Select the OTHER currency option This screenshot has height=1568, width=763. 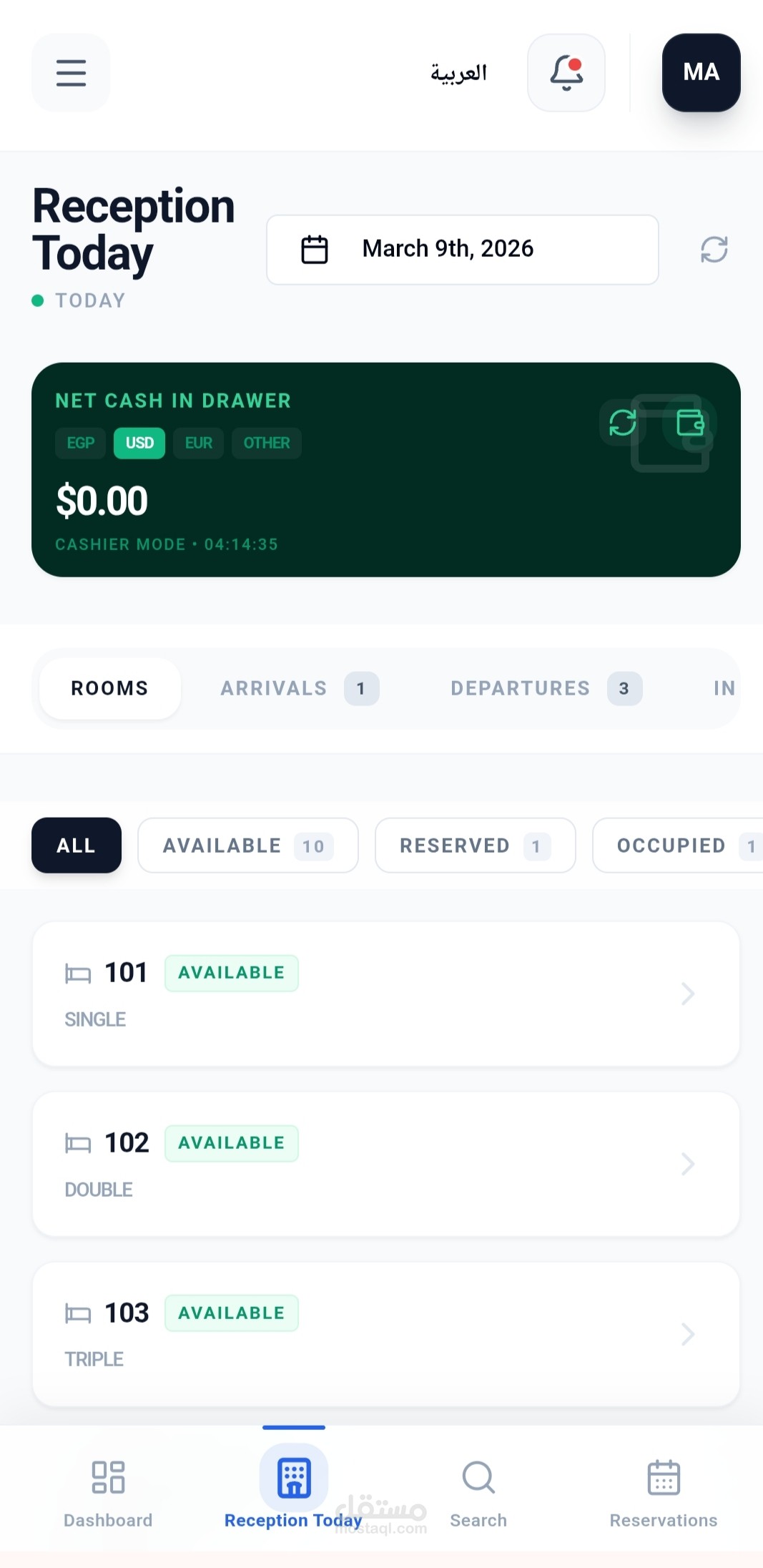coord(266,443)
